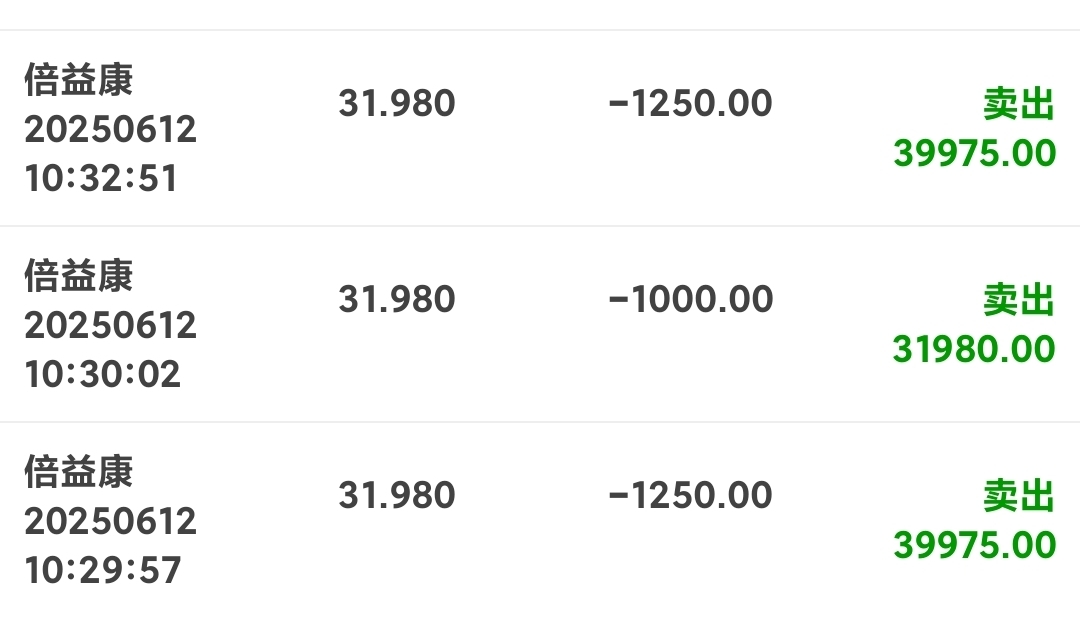Click price 31.980 in the last row
The image size is (1080, 617).
pos(397,496)
